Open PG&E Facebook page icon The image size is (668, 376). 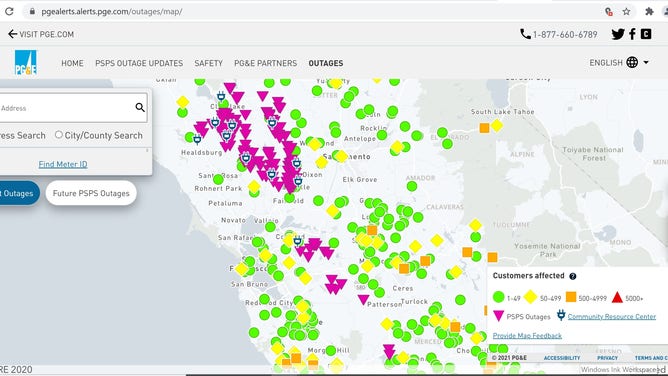[632, 34]
